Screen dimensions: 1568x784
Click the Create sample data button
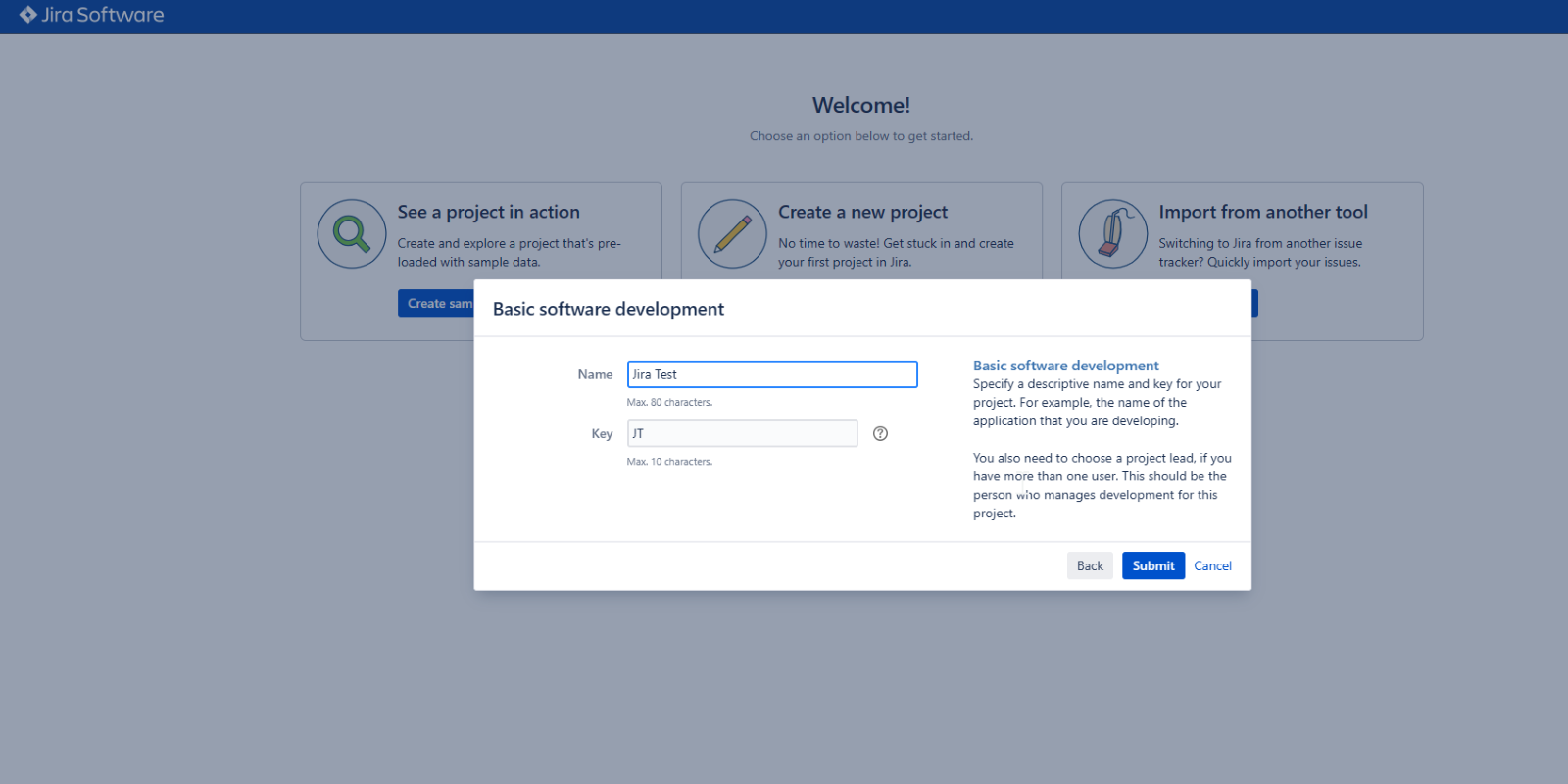click(x=437, y=303)
